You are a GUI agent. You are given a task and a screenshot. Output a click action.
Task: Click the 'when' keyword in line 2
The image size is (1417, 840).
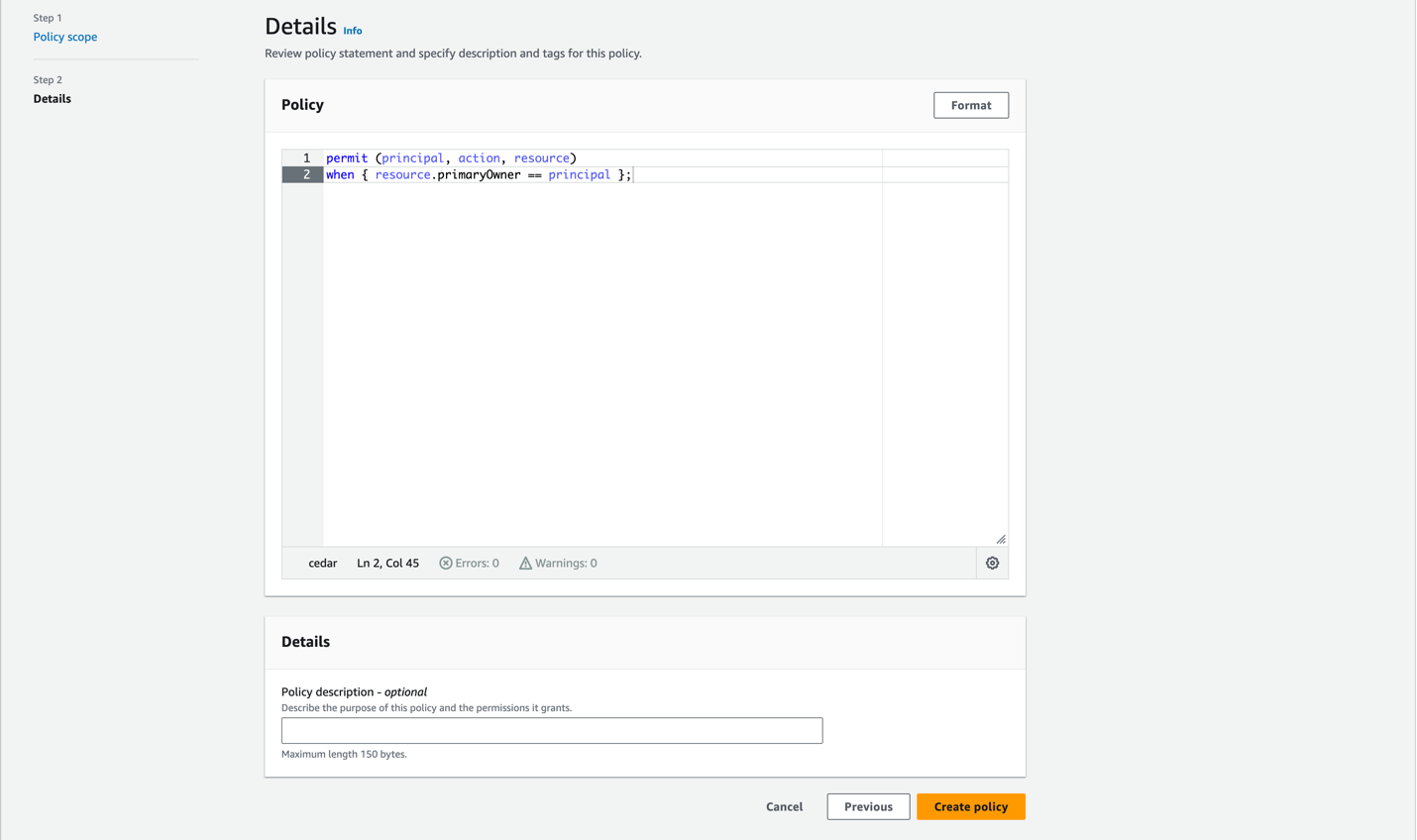[340, 174]
